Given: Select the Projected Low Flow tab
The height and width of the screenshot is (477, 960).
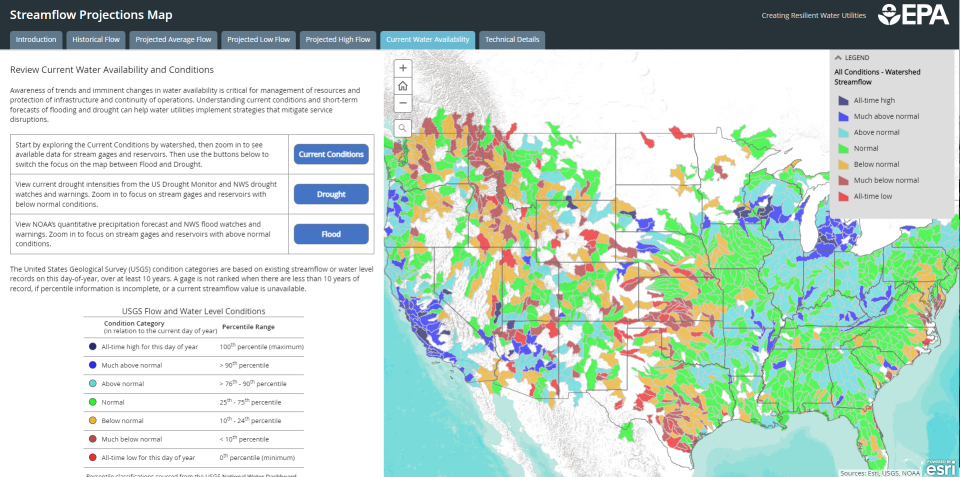Looking at the screenshot, I should tap(258, 40).
